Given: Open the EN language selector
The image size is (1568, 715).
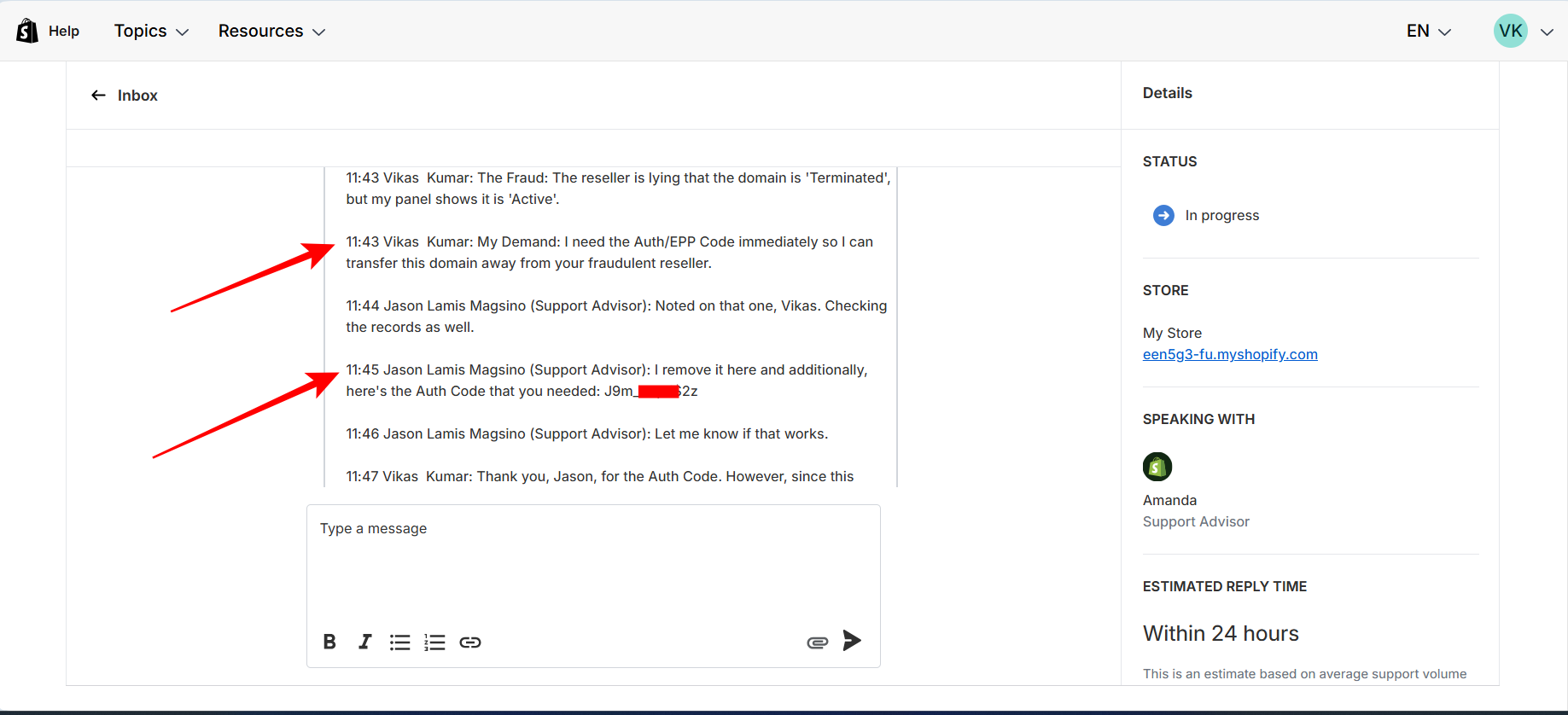Looking at the screenshot, I should (1429, 31).
